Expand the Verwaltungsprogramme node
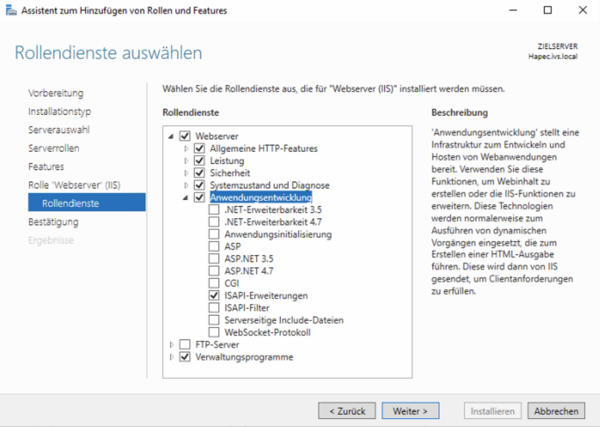This screenshot has height=427, width=600. click(x=171, y=357)
